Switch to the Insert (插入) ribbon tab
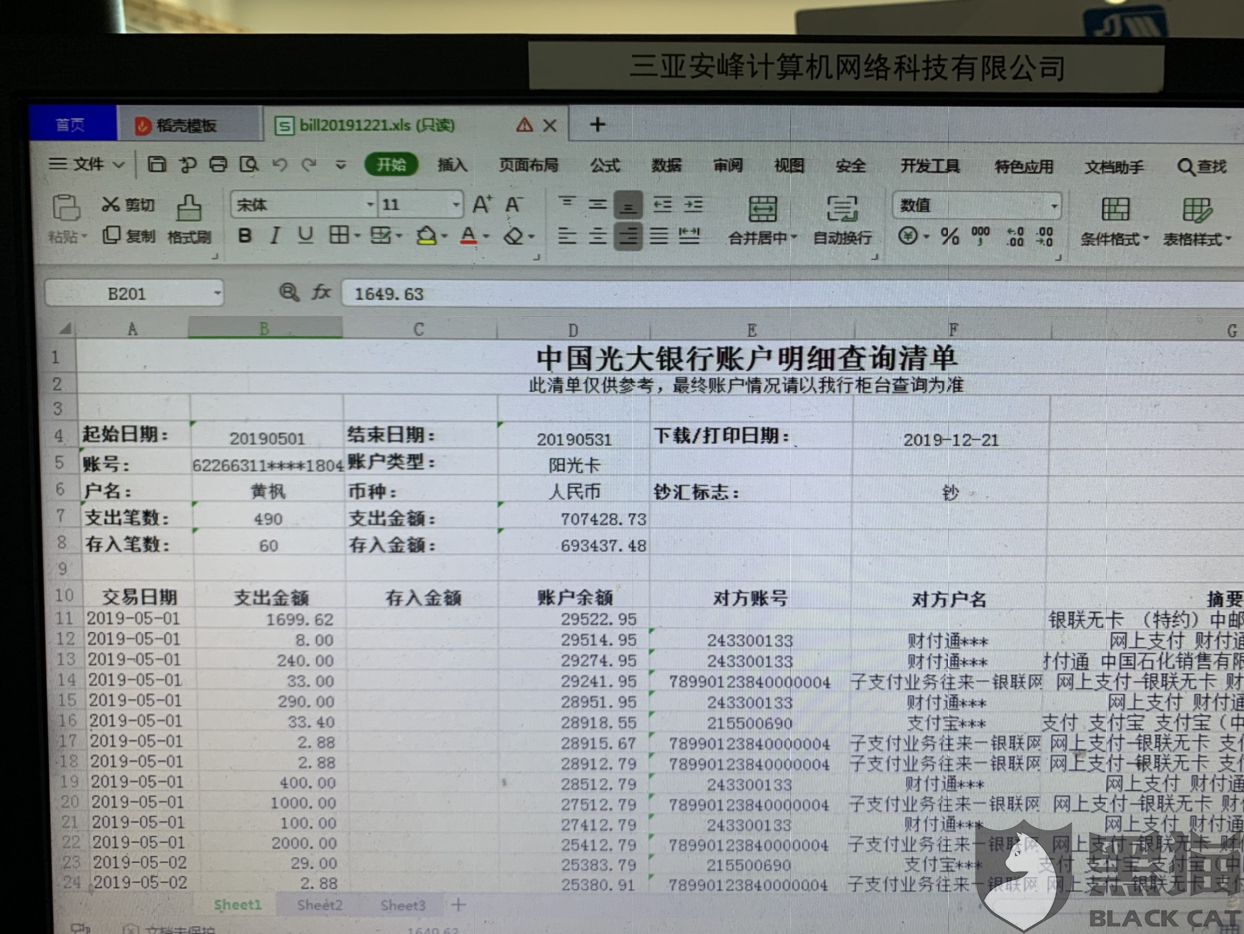1244x934 pixels. point(452,165)
